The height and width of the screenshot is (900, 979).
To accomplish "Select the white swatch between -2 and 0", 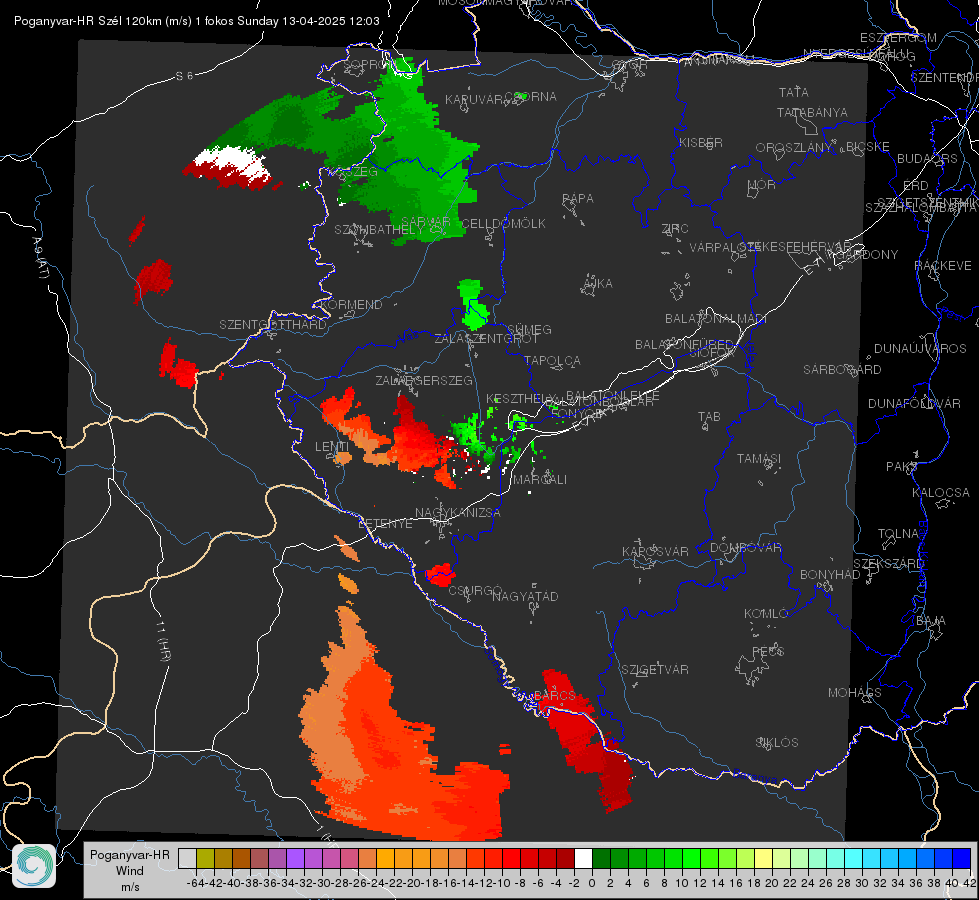I will point(583,858).
